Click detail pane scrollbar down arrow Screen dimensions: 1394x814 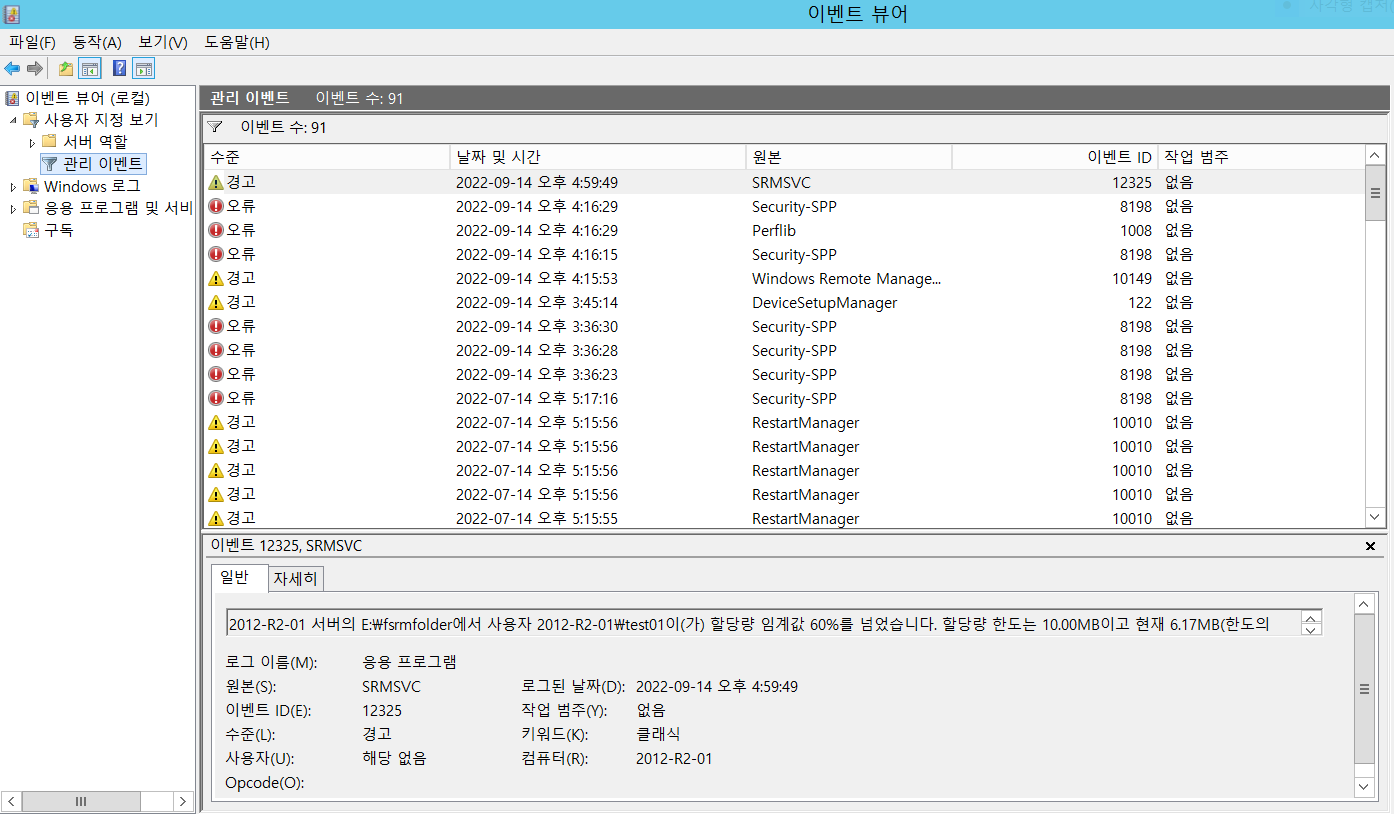point(1364,787)
